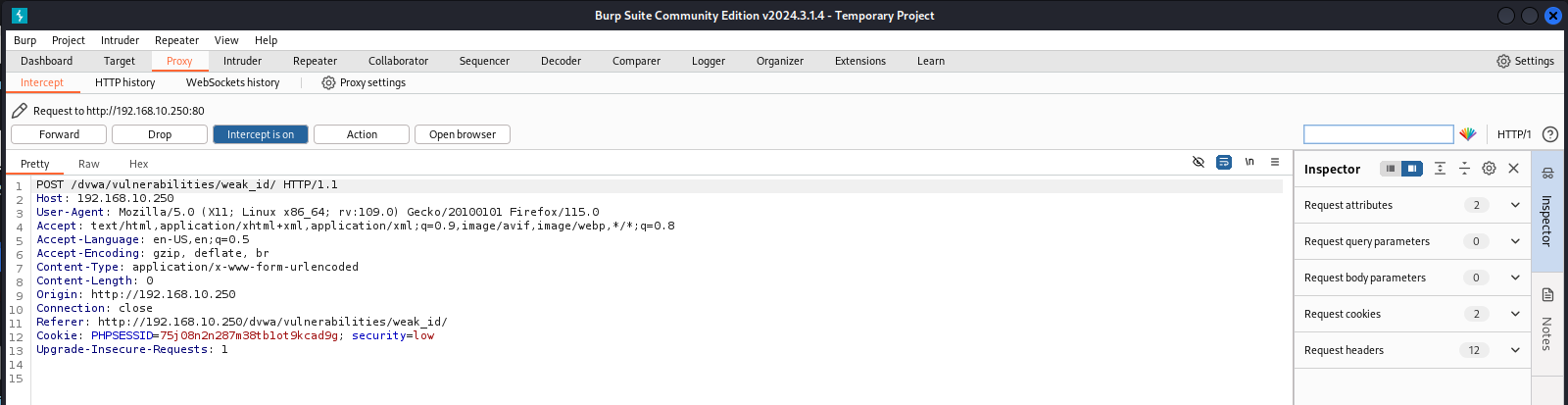Open the Notes side panel
Screen dimensions: 1568x405
1547,323
